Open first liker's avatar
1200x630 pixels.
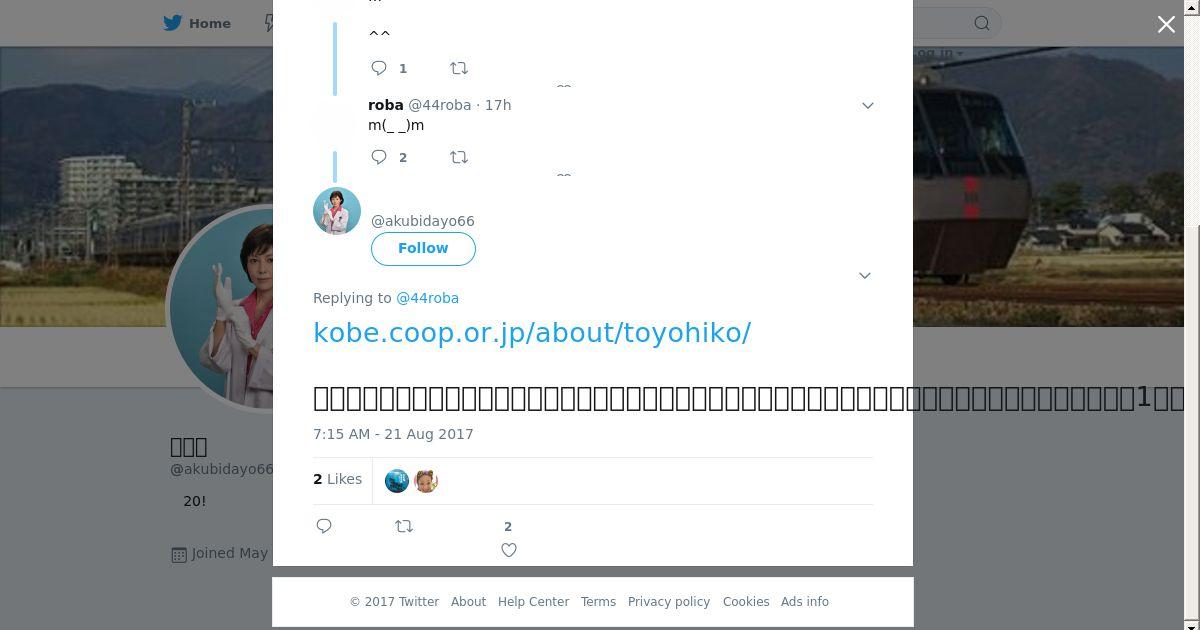pyautogui.click(x=397, y=481)
